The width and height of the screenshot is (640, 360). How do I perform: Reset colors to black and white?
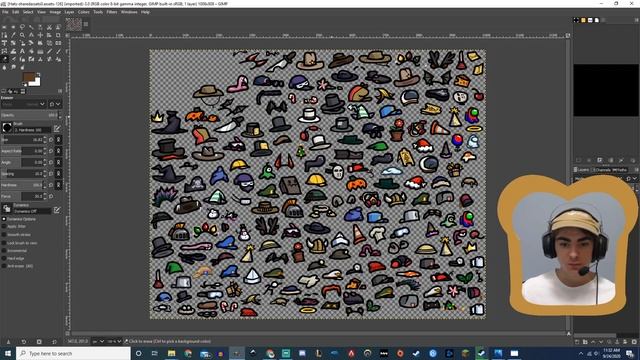coord(25,85)
